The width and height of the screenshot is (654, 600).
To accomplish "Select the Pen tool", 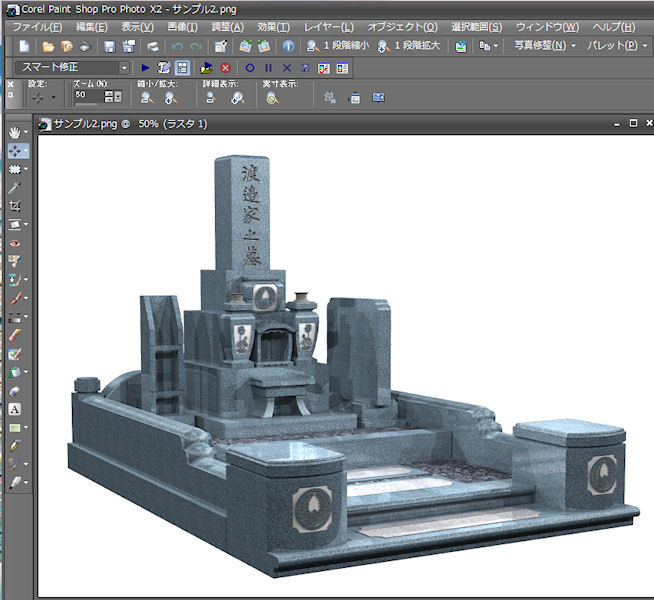I will point(15,446).
